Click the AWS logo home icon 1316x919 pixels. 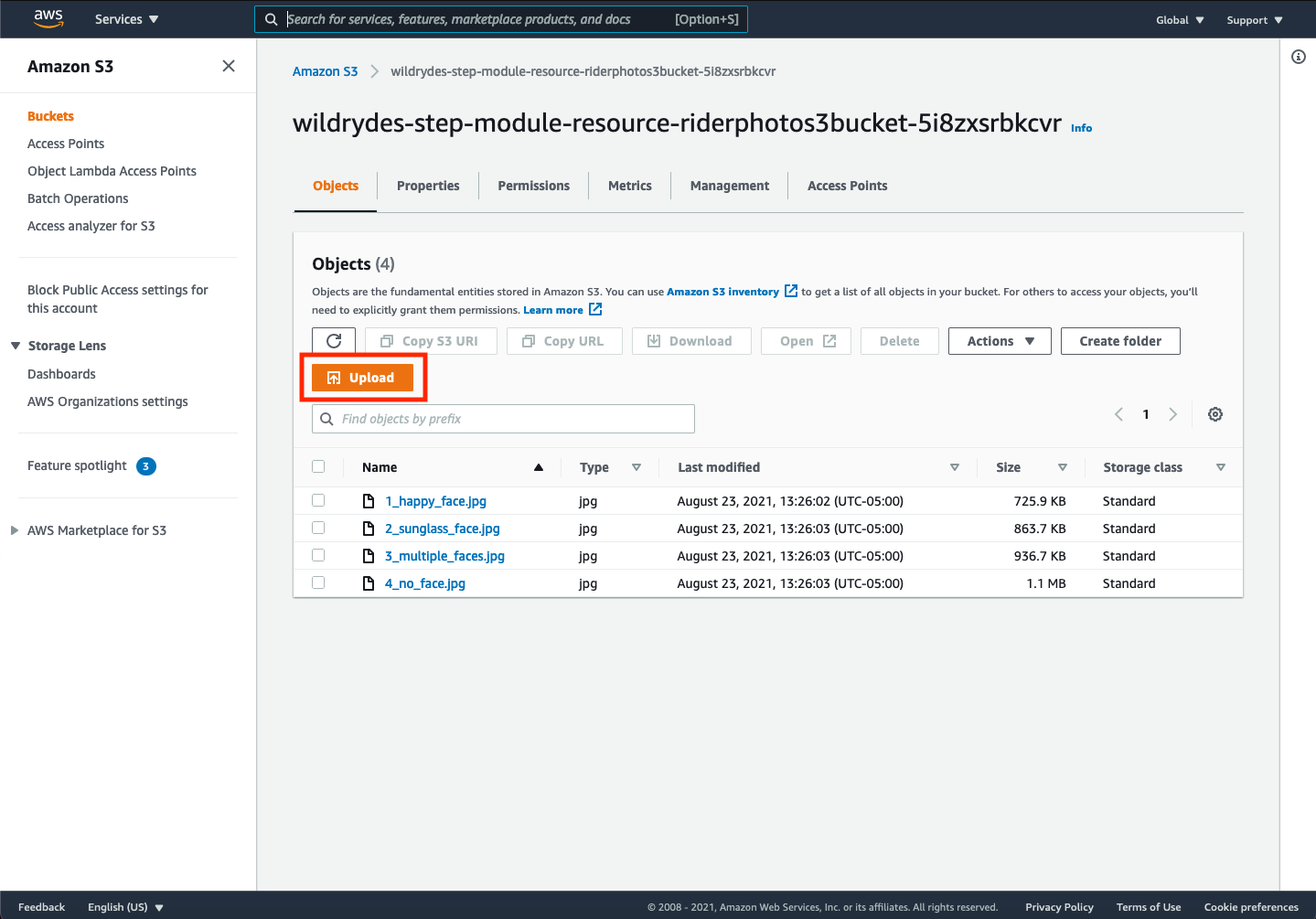point(48,19)
